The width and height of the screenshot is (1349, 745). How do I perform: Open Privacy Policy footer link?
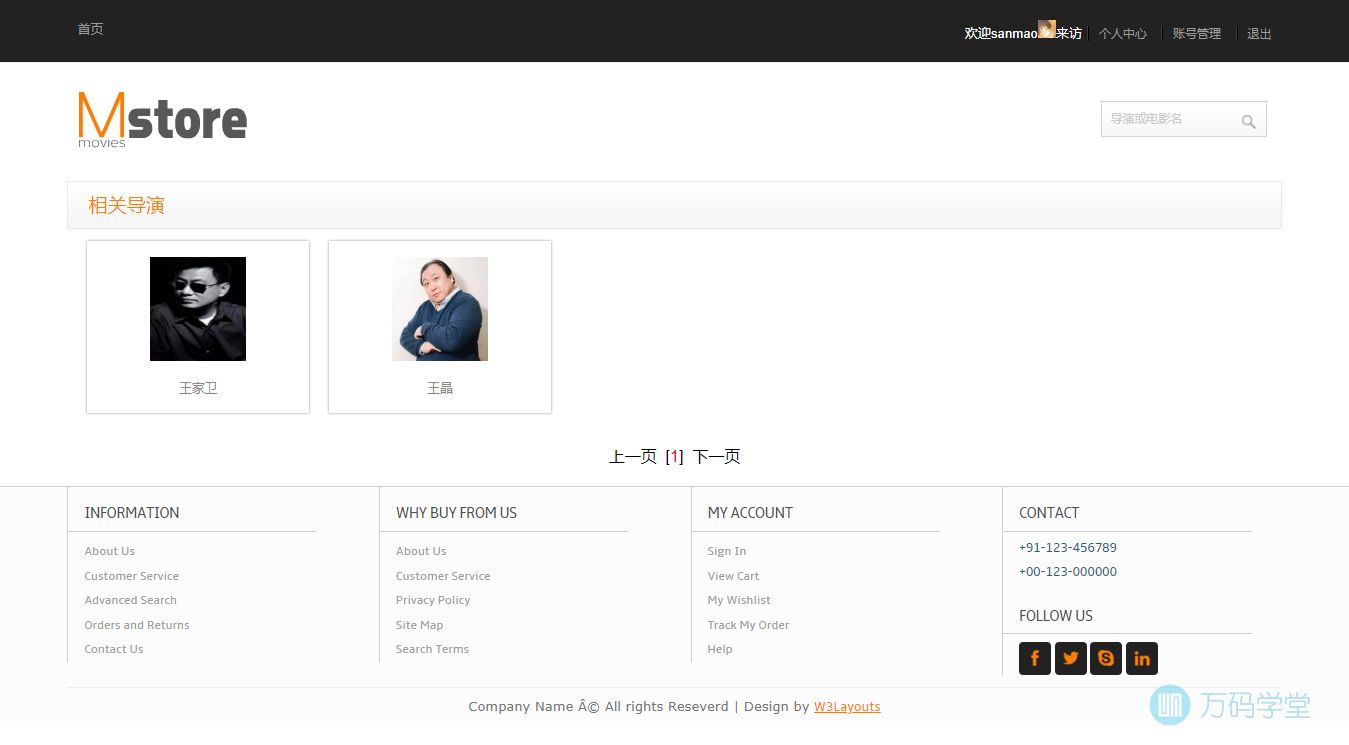[x=433, y=600]
